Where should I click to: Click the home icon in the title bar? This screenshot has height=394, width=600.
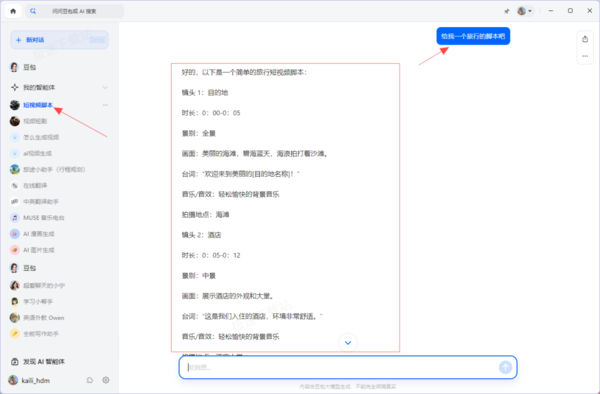tap(13, 11)
